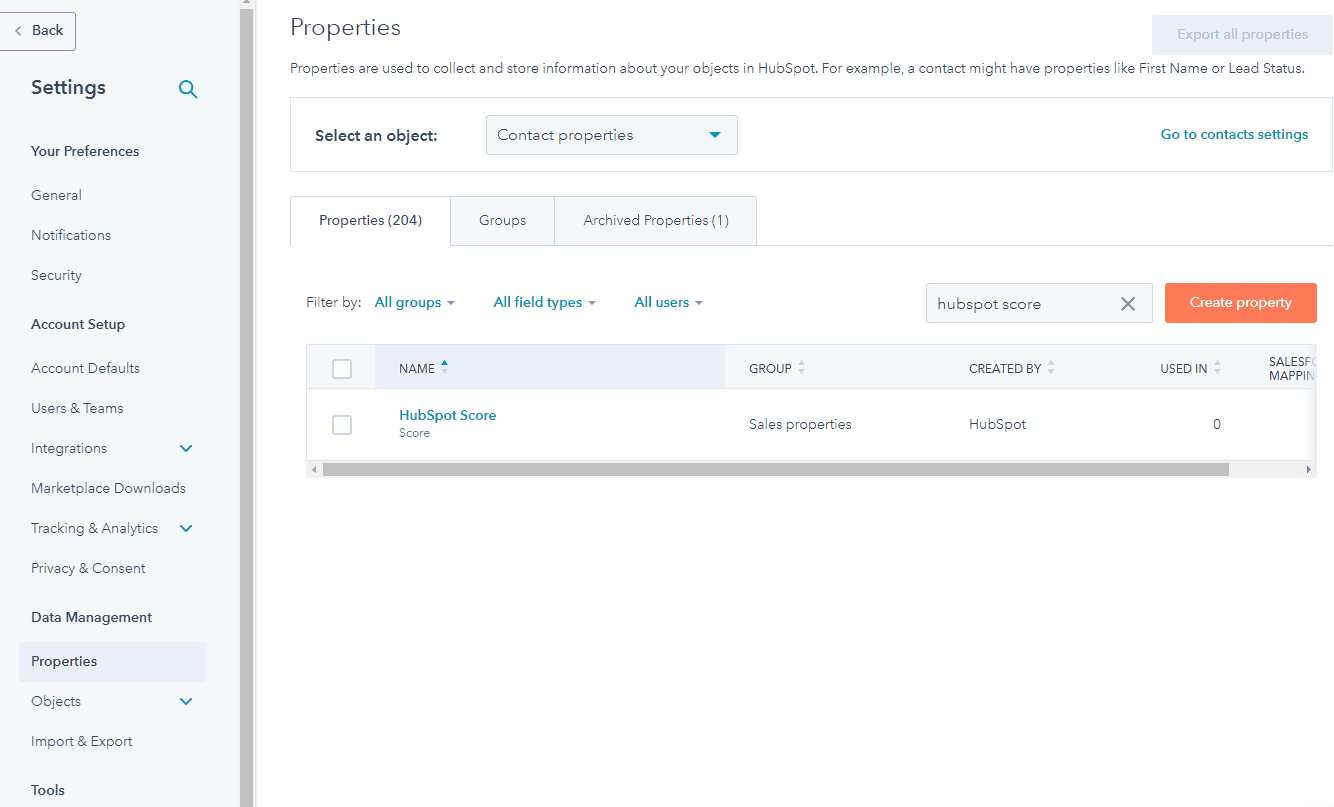Open the All users filter dropdown

pyautogui.click(x=668, y=302)
